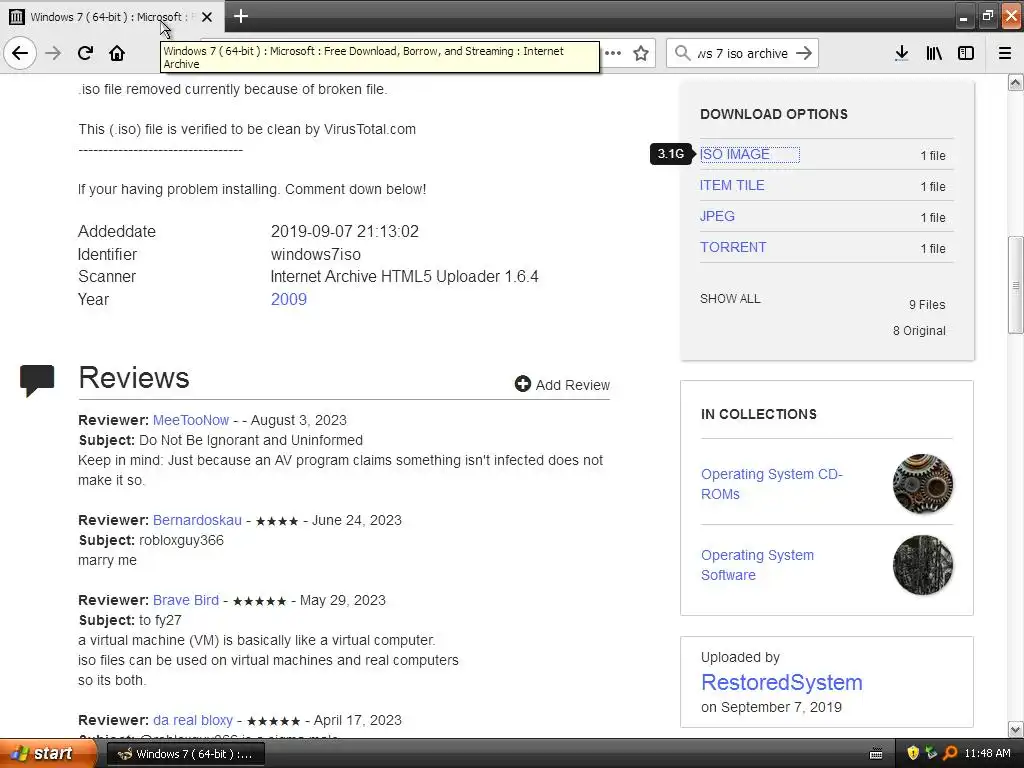Screen dimensions: 1024x768
Task: Submit the search with the arrow button
Action: click(x=804, y=53)
